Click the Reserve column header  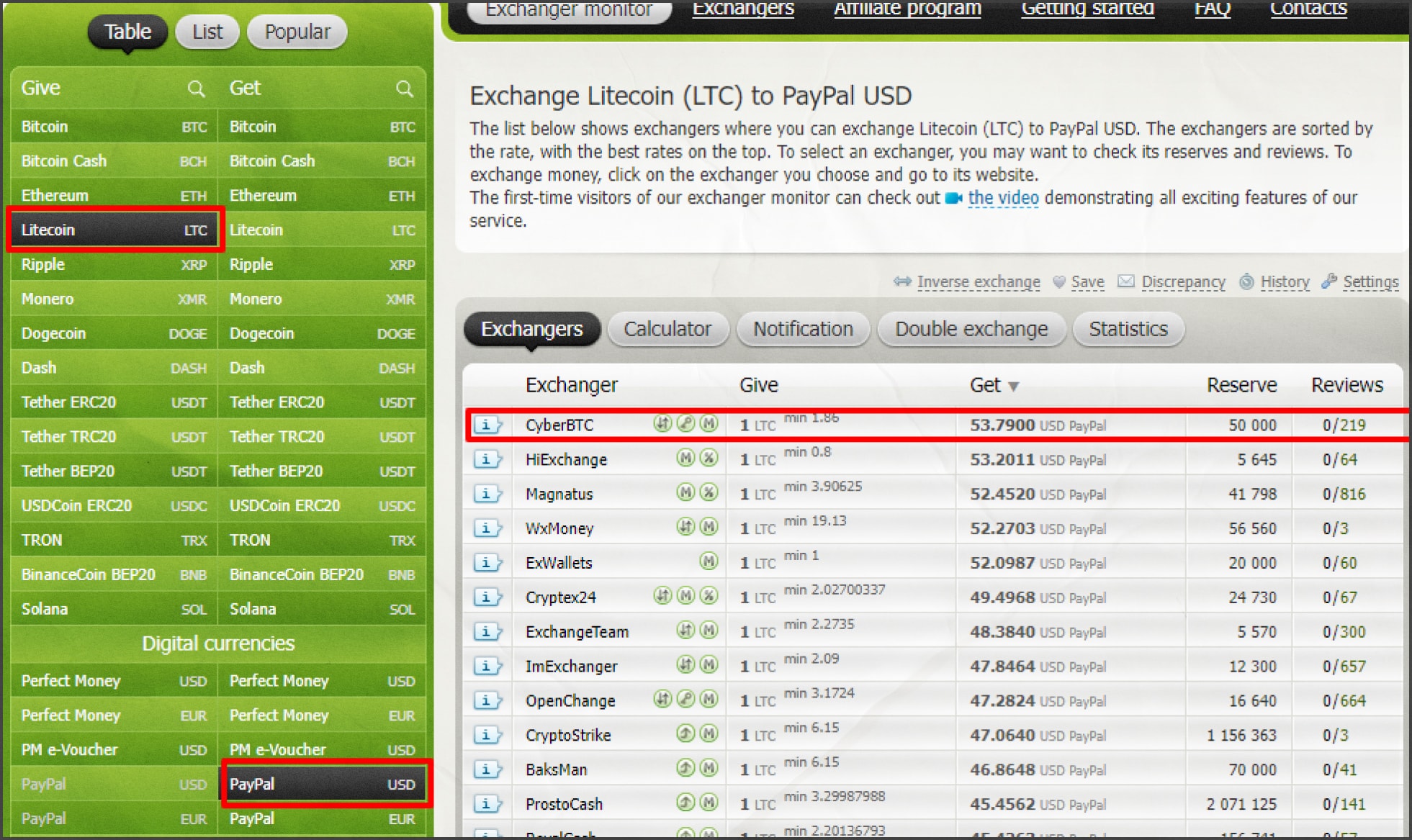coord(1241,385)
